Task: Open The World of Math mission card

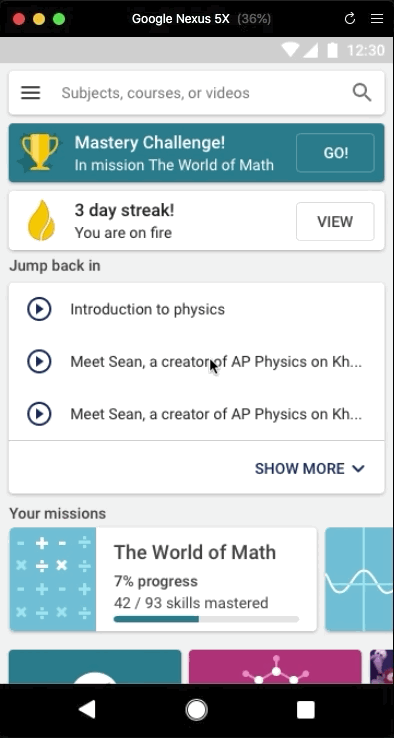Action: pos(163,579)
